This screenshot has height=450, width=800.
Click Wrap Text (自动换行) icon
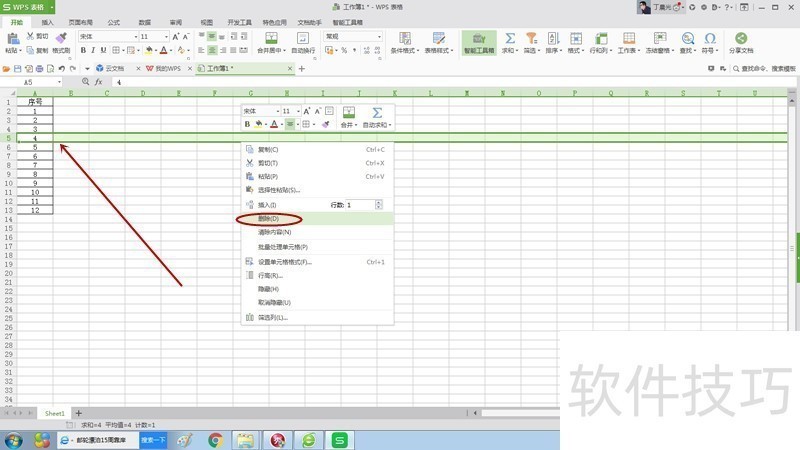pos(303,38)
